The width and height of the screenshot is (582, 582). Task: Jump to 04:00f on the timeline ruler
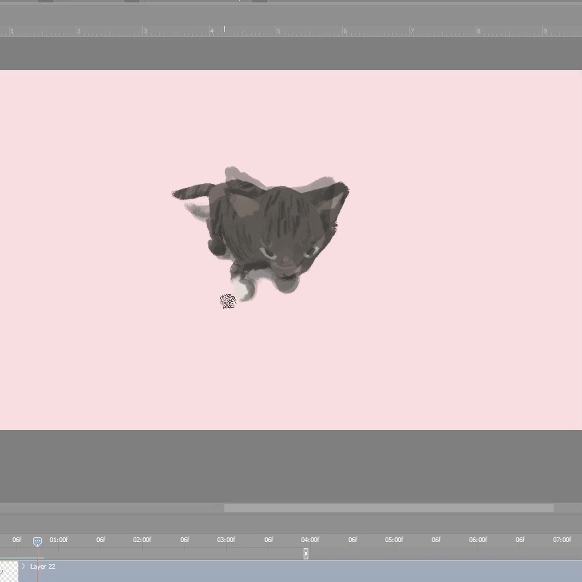tap(310, 539)
